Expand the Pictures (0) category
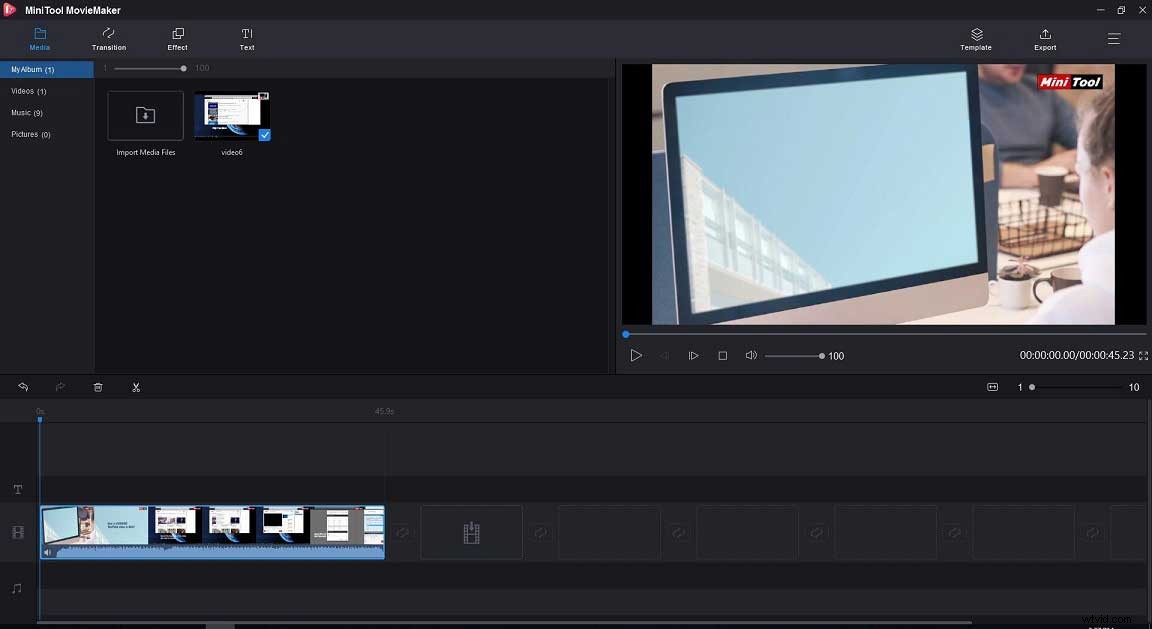1152x629 pixels. [30, 134]
